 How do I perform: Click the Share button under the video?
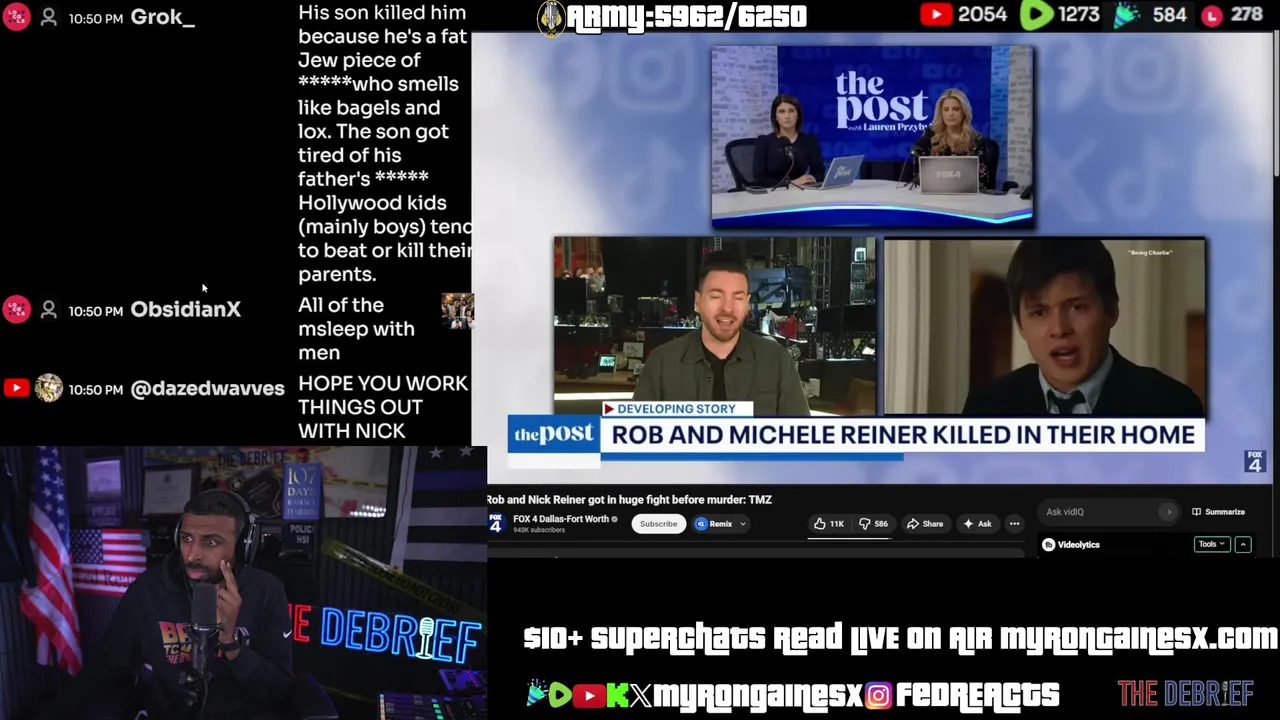tap(924, 524)
